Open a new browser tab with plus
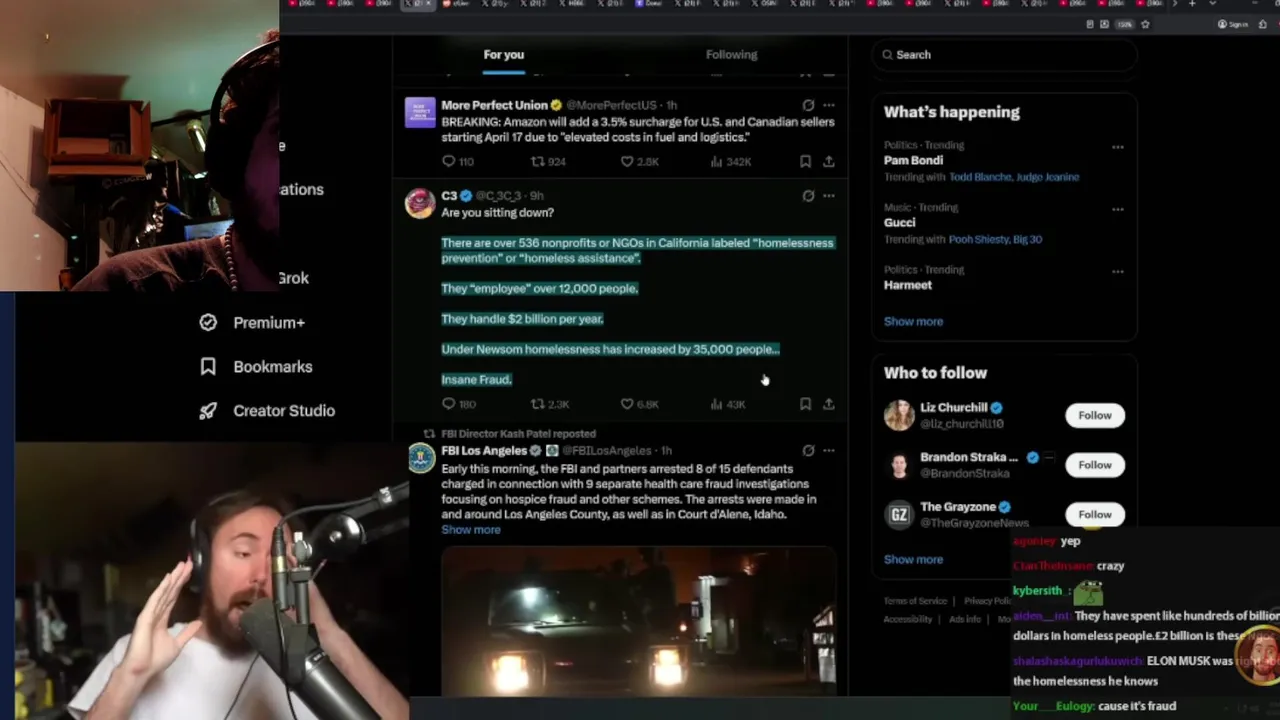Image resolution: width=1280 pixels, height=720 pixels. [x=1191, y=4]
